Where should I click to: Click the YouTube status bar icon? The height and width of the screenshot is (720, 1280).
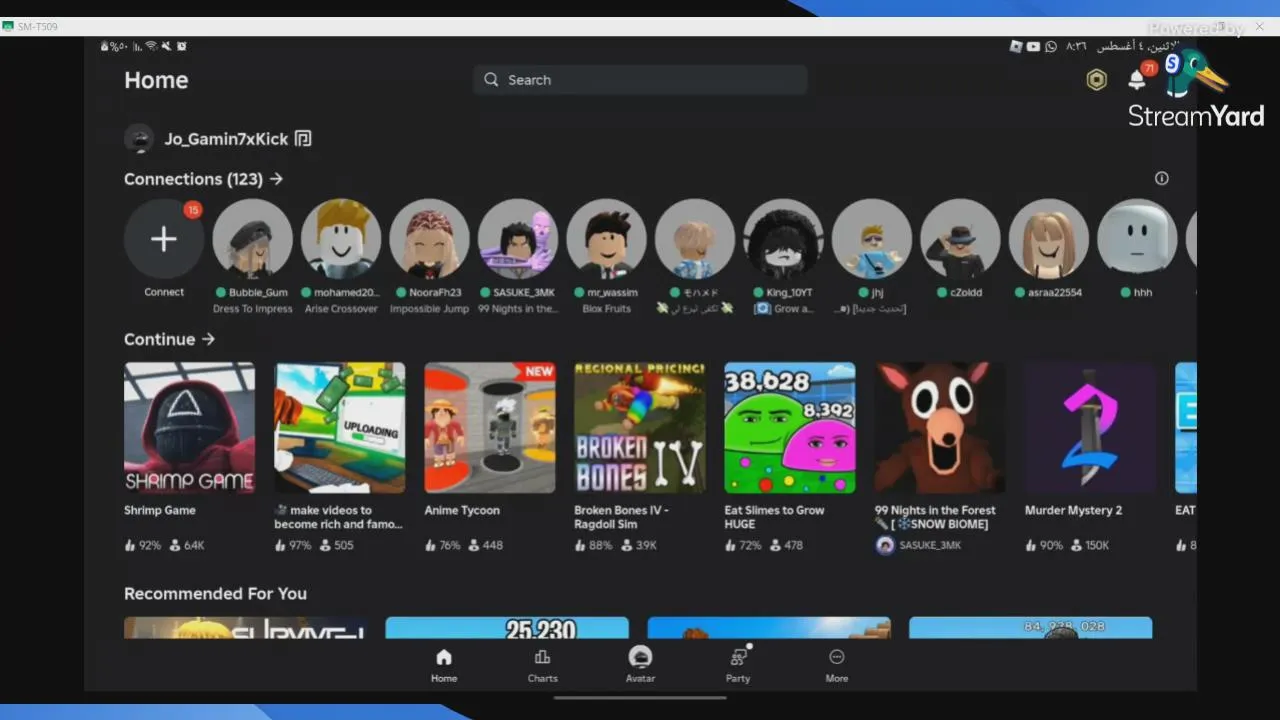[1033, 46]
